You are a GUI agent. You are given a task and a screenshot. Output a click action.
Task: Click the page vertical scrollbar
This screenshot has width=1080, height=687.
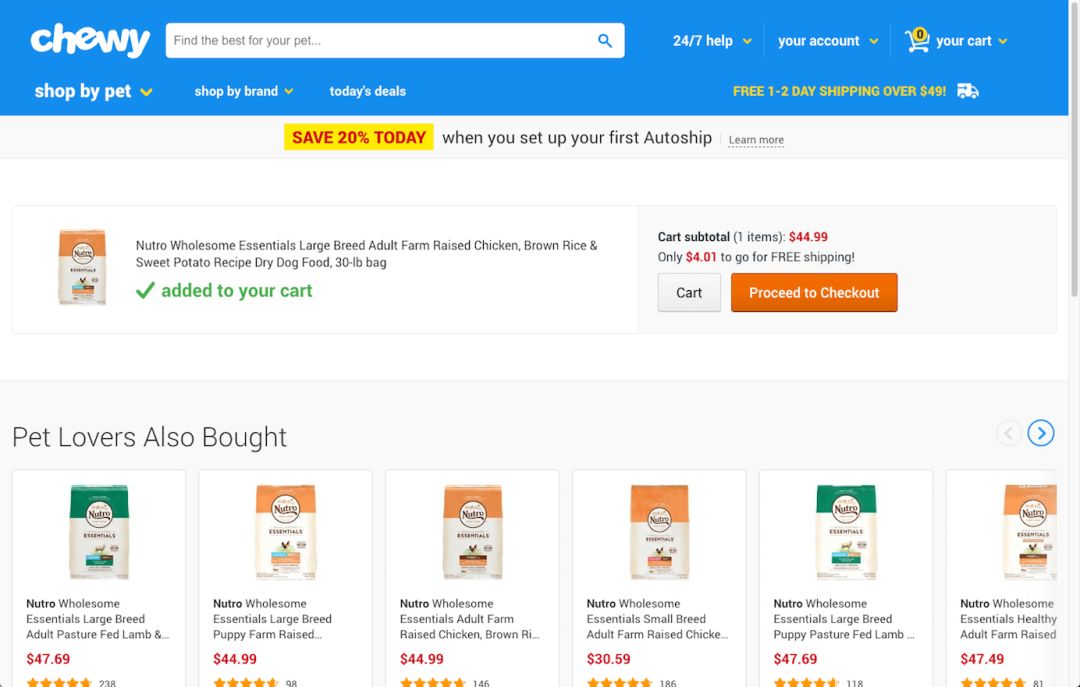1074,343
